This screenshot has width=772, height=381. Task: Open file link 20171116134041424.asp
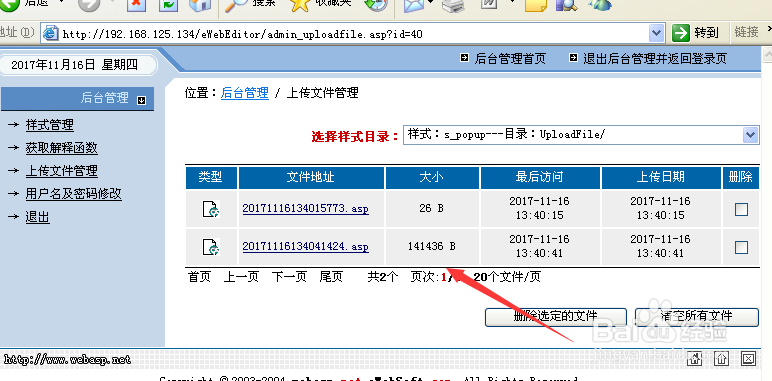click(x=305, y=247)
